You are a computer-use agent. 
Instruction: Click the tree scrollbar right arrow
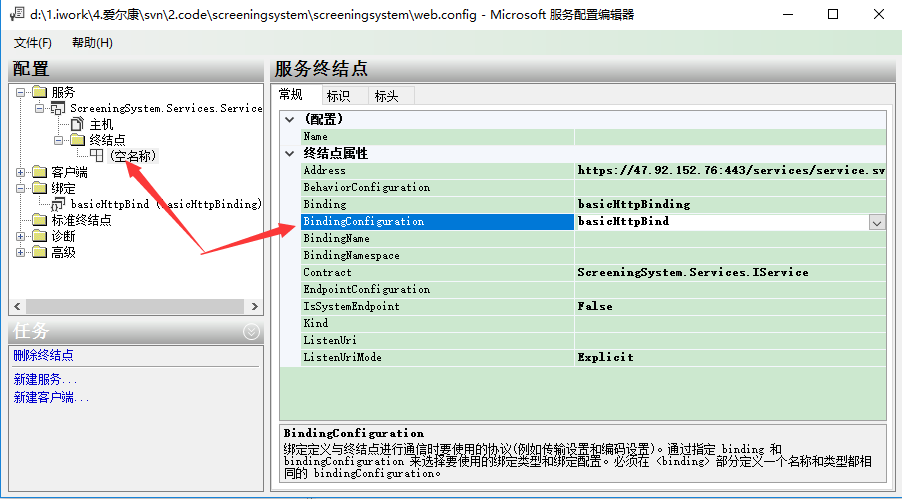tap(255, 306)
